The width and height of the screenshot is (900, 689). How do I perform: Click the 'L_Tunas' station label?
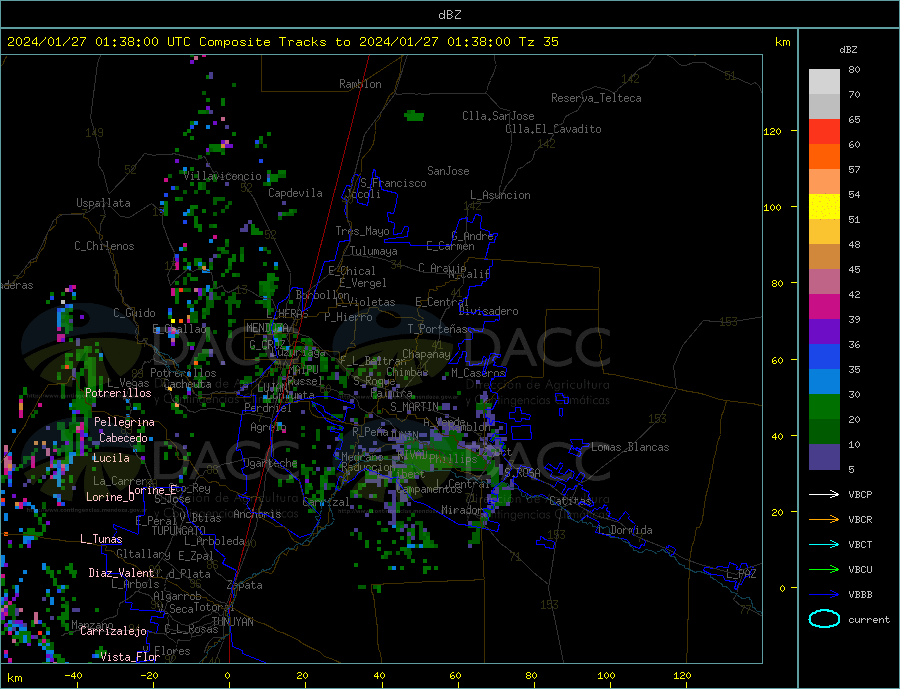[101, 539]
